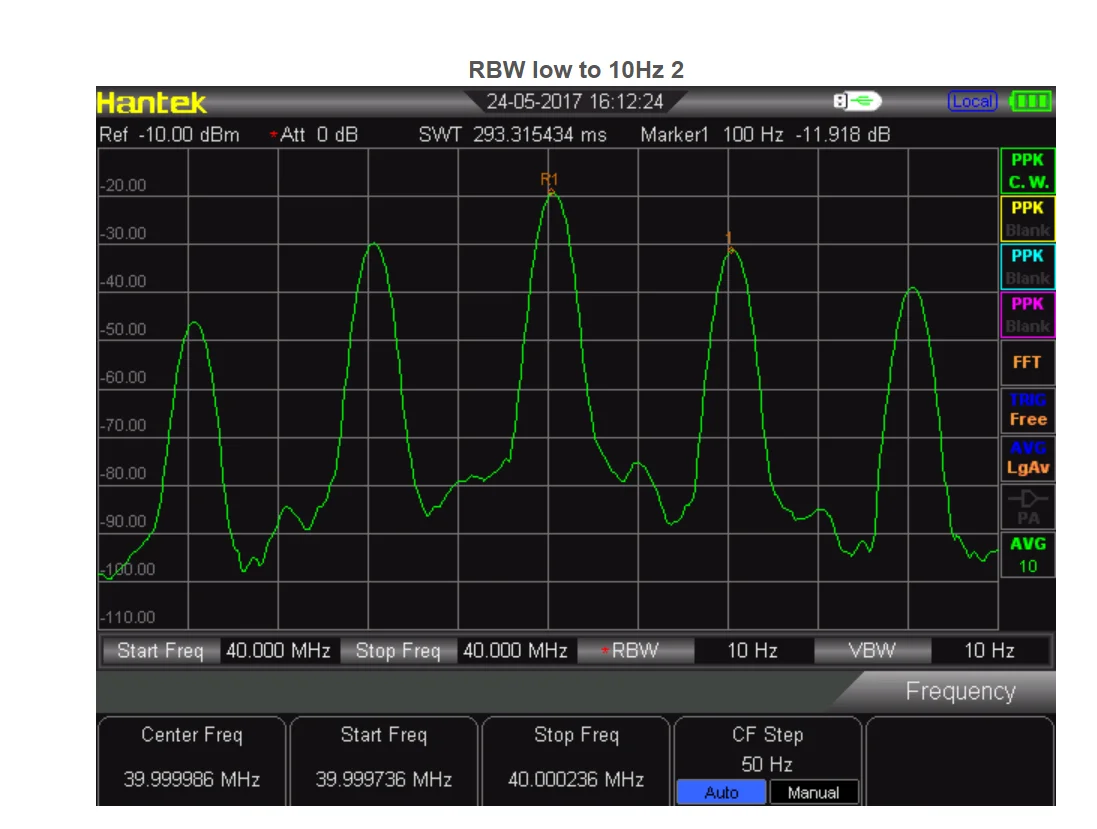1097x829 pixels.
Task: Click the 50 Hz CF Step value
Action: point(767,764)
